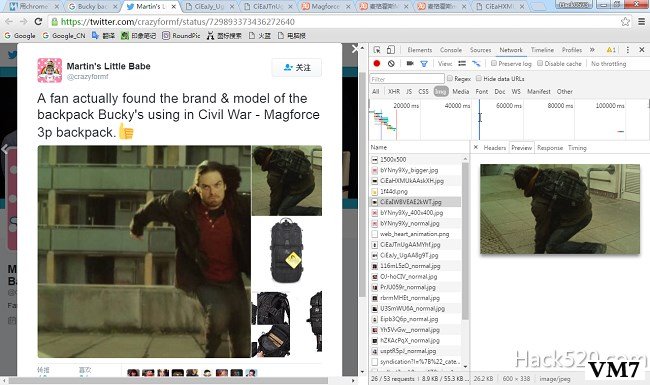Click the Filter text input
Image resolution: width=650 pixels, height=385 pixels.
click(x=407, y=79)
